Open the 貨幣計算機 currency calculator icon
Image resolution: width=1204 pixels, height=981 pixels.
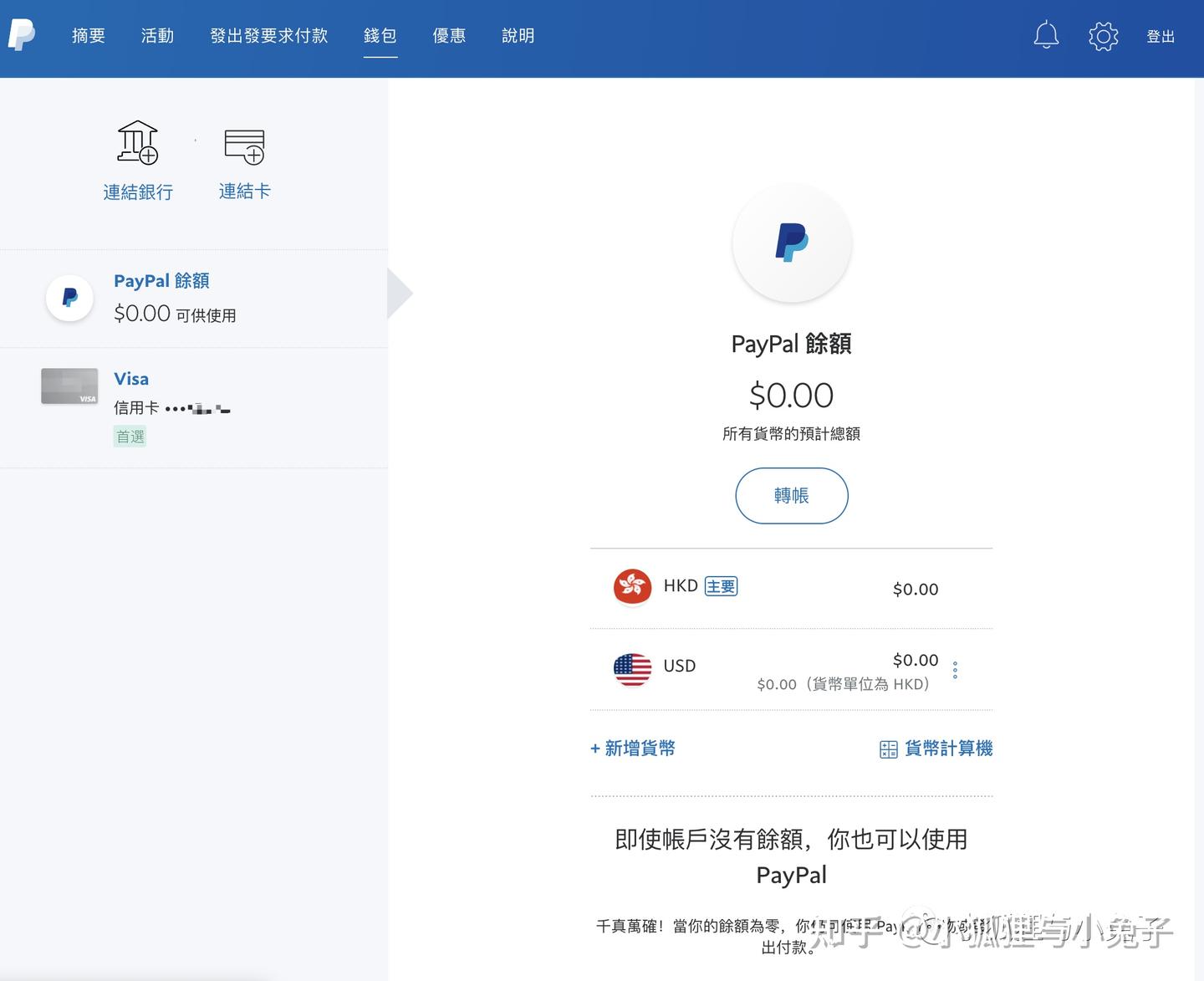coord(887,749)
